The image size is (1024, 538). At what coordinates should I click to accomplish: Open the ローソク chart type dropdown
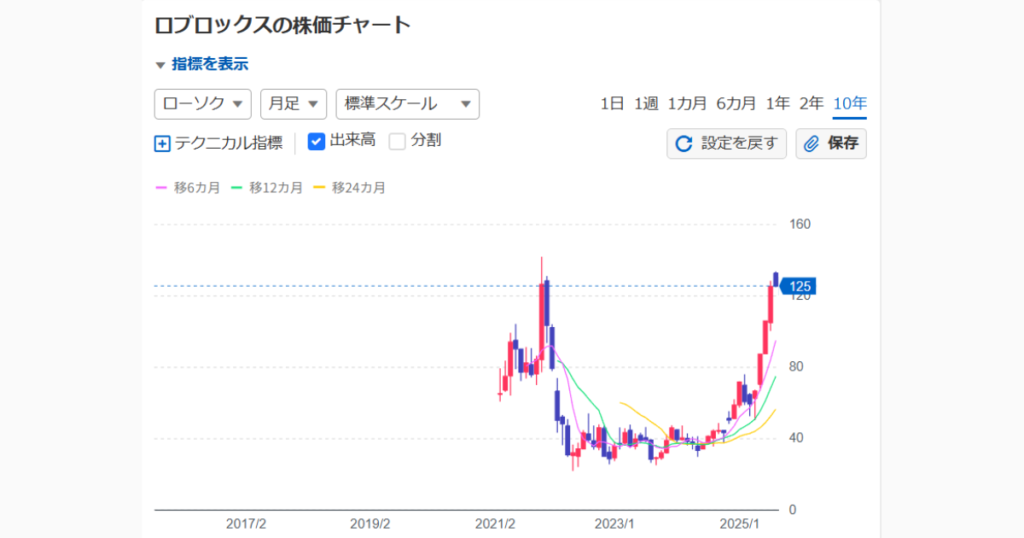202,104
